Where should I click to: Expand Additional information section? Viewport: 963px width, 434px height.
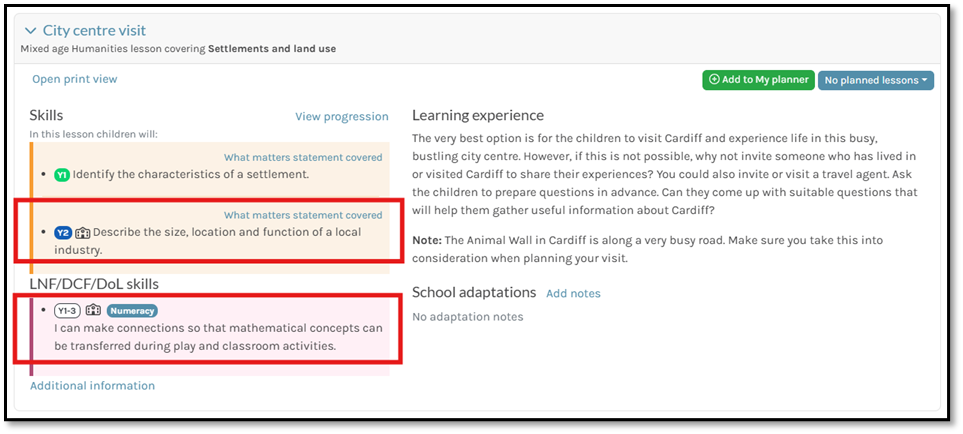92,385
